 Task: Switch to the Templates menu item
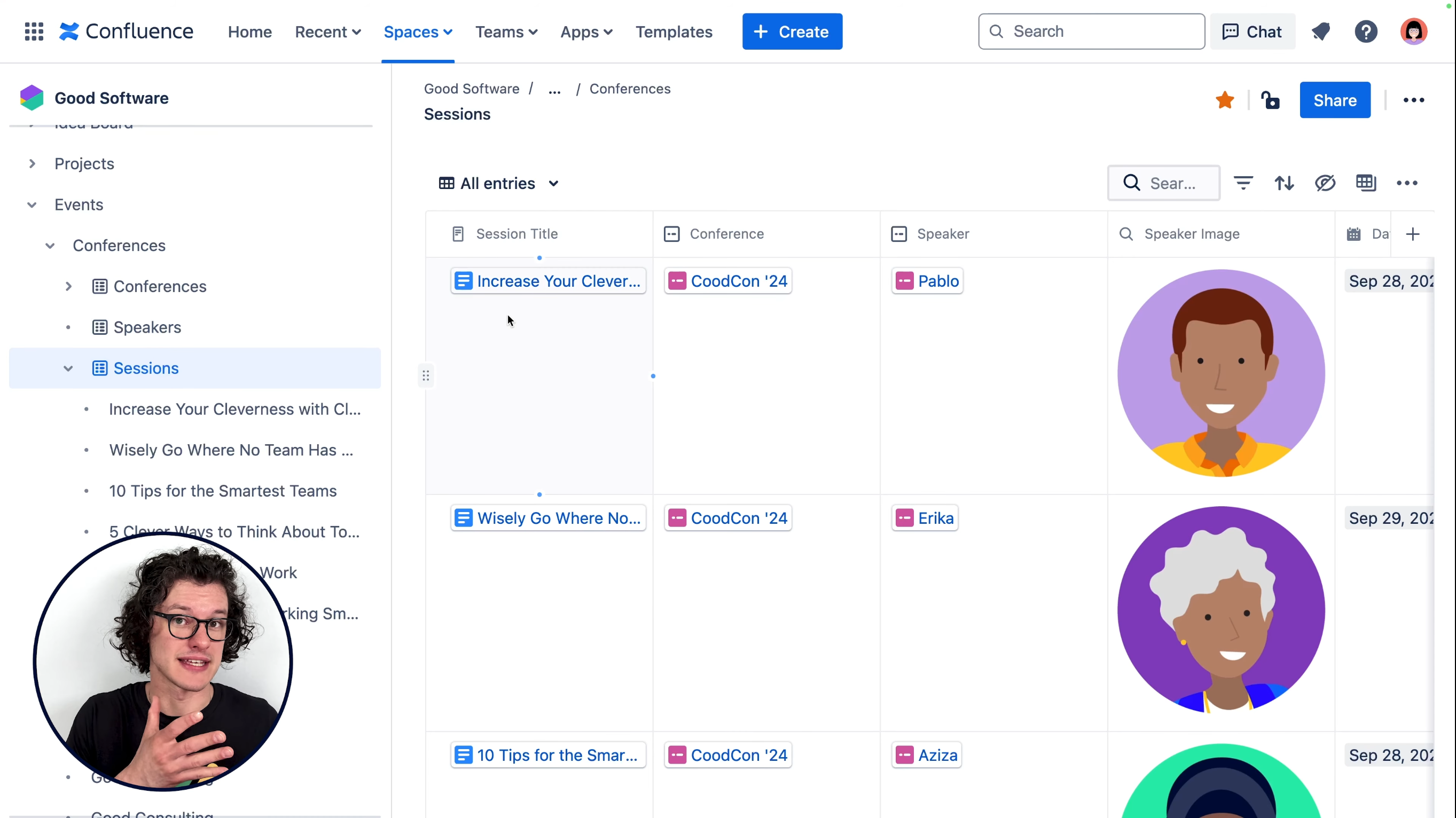click(x=674, y=32)
